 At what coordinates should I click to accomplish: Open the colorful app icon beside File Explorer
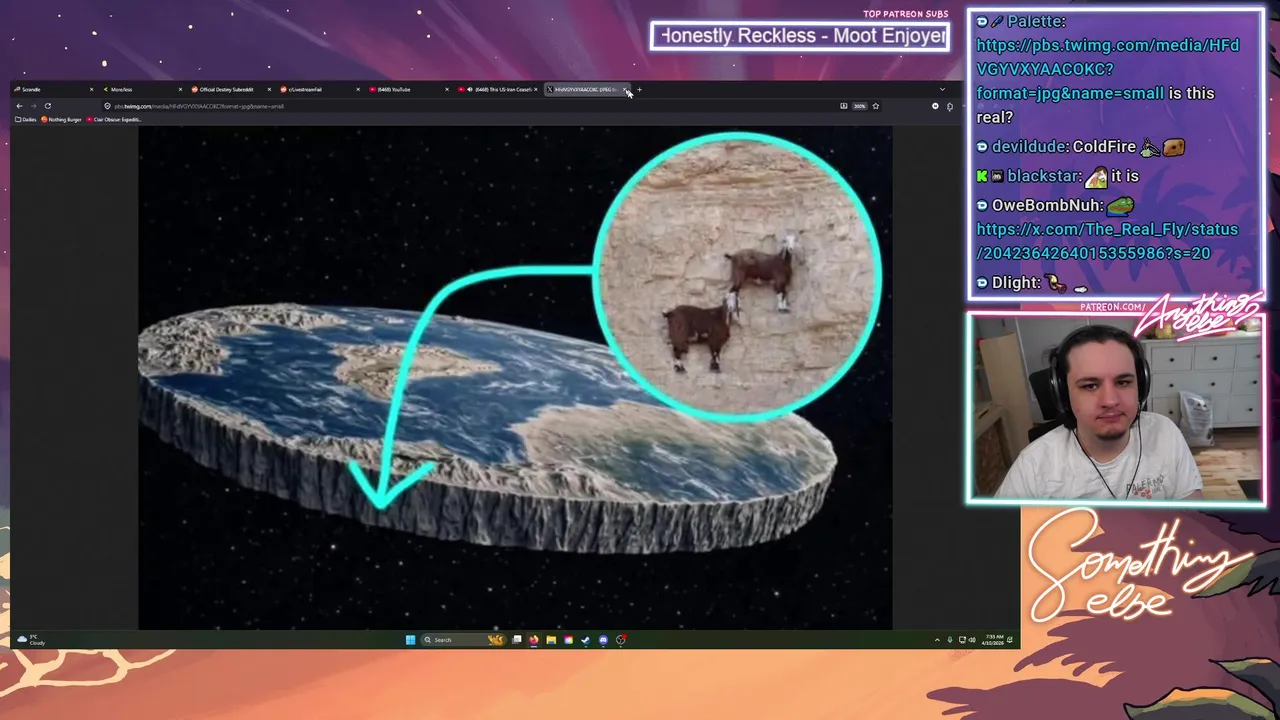click(568, 640)
